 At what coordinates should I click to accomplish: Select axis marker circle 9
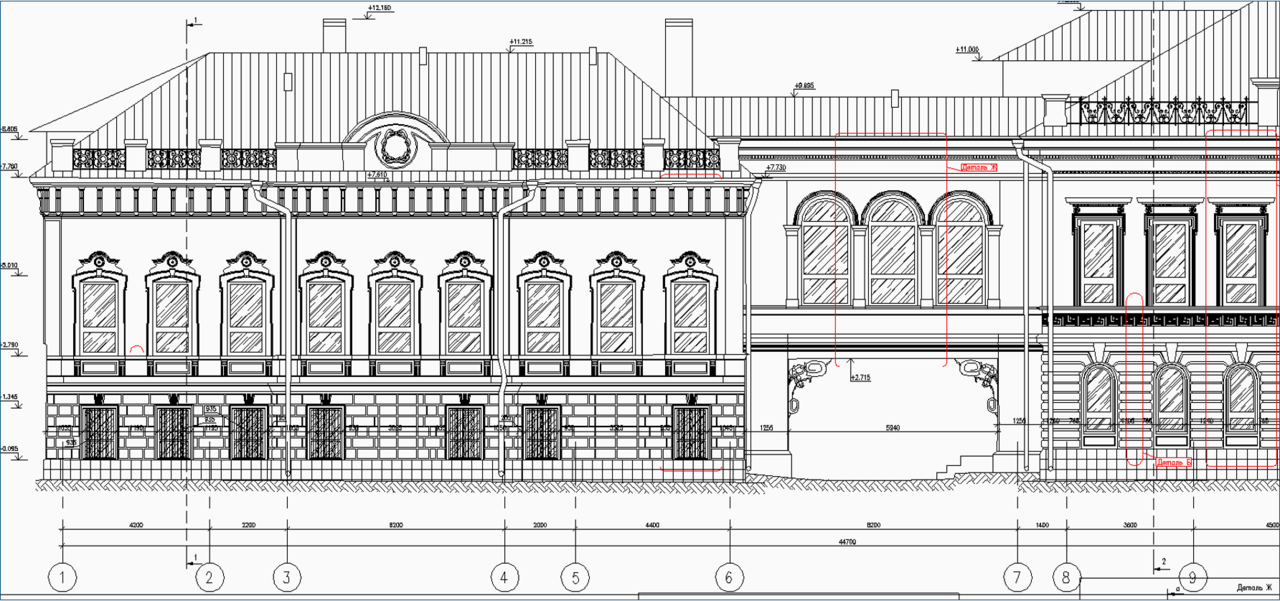pyautogui.click(x=1192, y=577)
